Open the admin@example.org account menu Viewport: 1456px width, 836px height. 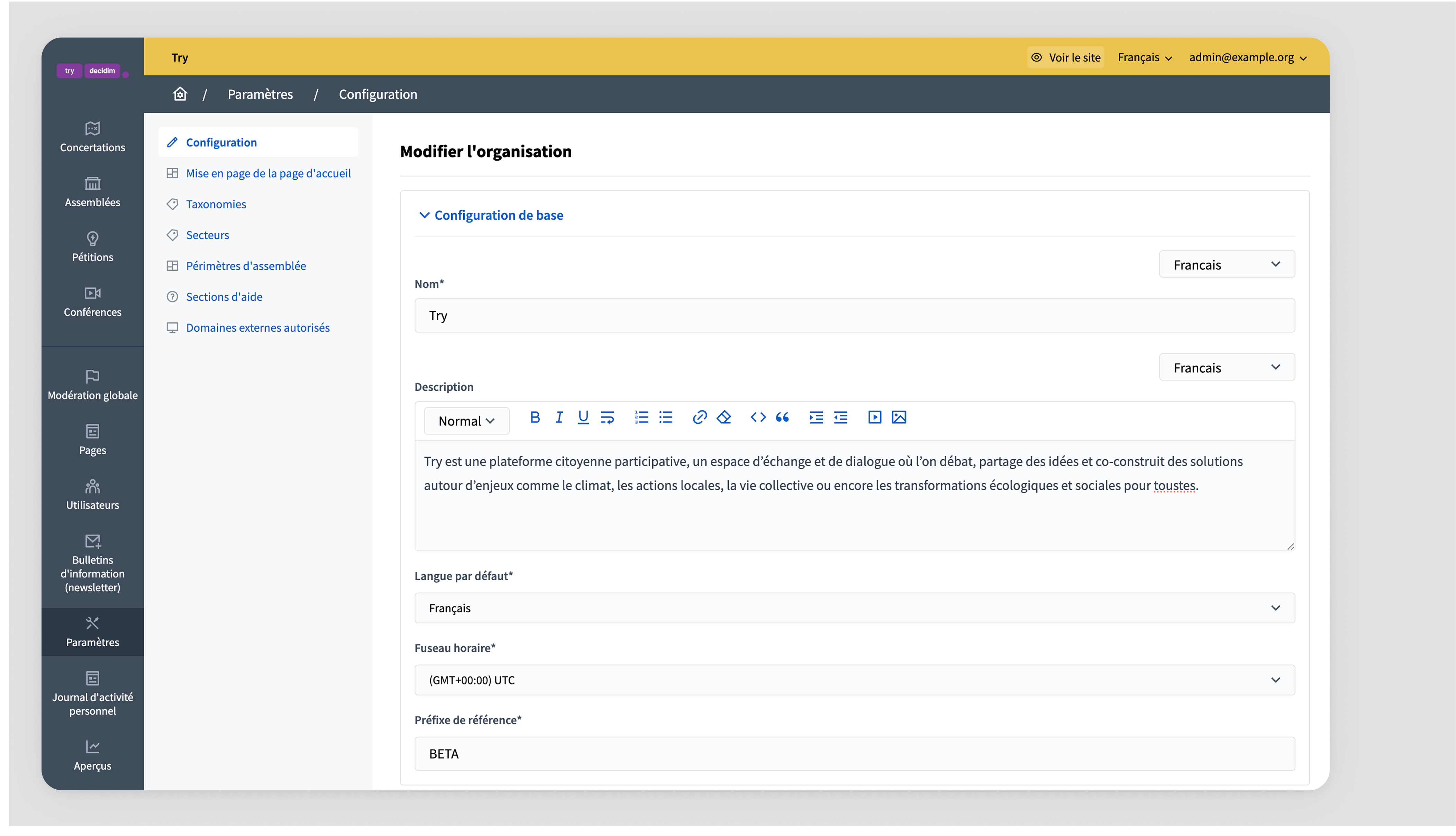(x=1248, y=57)
